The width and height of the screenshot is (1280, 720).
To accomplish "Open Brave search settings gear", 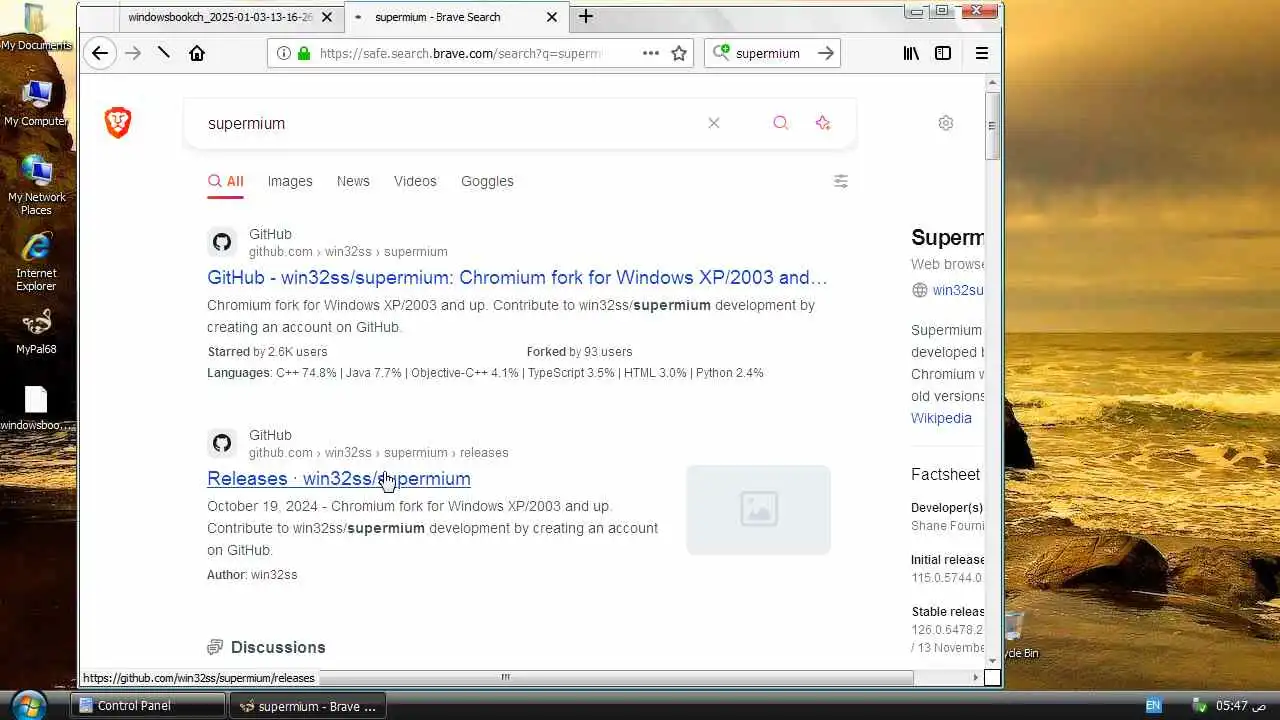I will coord(946,123).
